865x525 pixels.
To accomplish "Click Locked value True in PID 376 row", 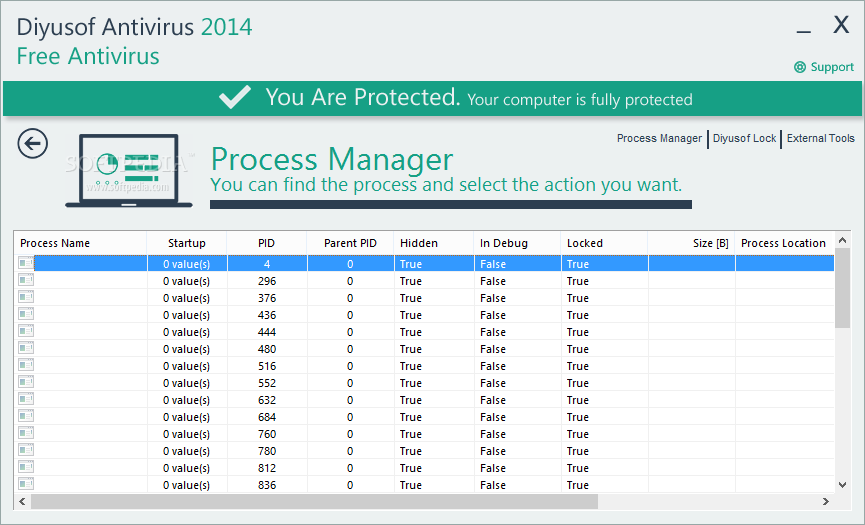I will pos(578,298).
